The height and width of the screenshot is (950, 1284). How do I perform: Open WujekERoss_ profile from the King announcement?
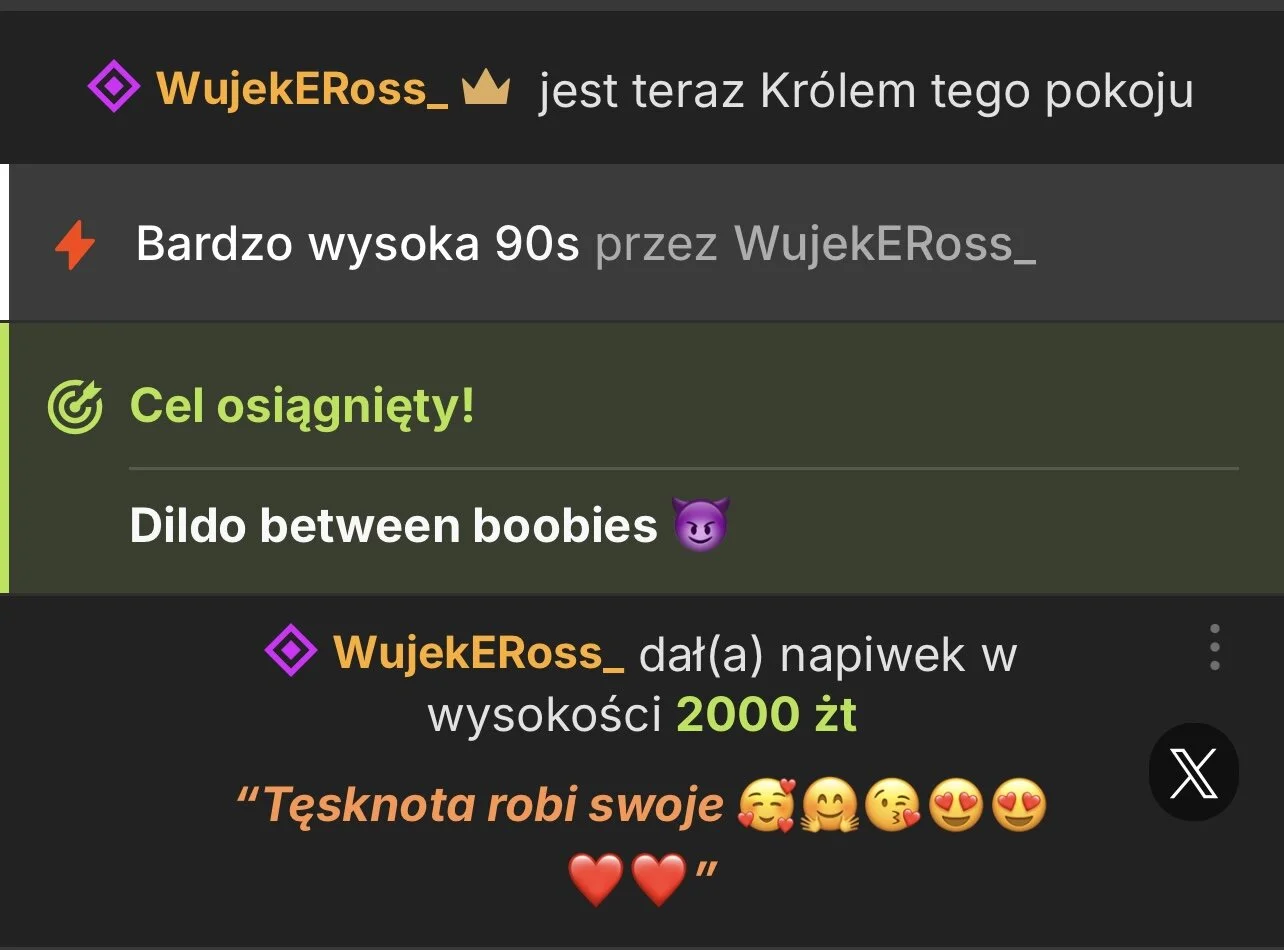(x=302, y=89)
